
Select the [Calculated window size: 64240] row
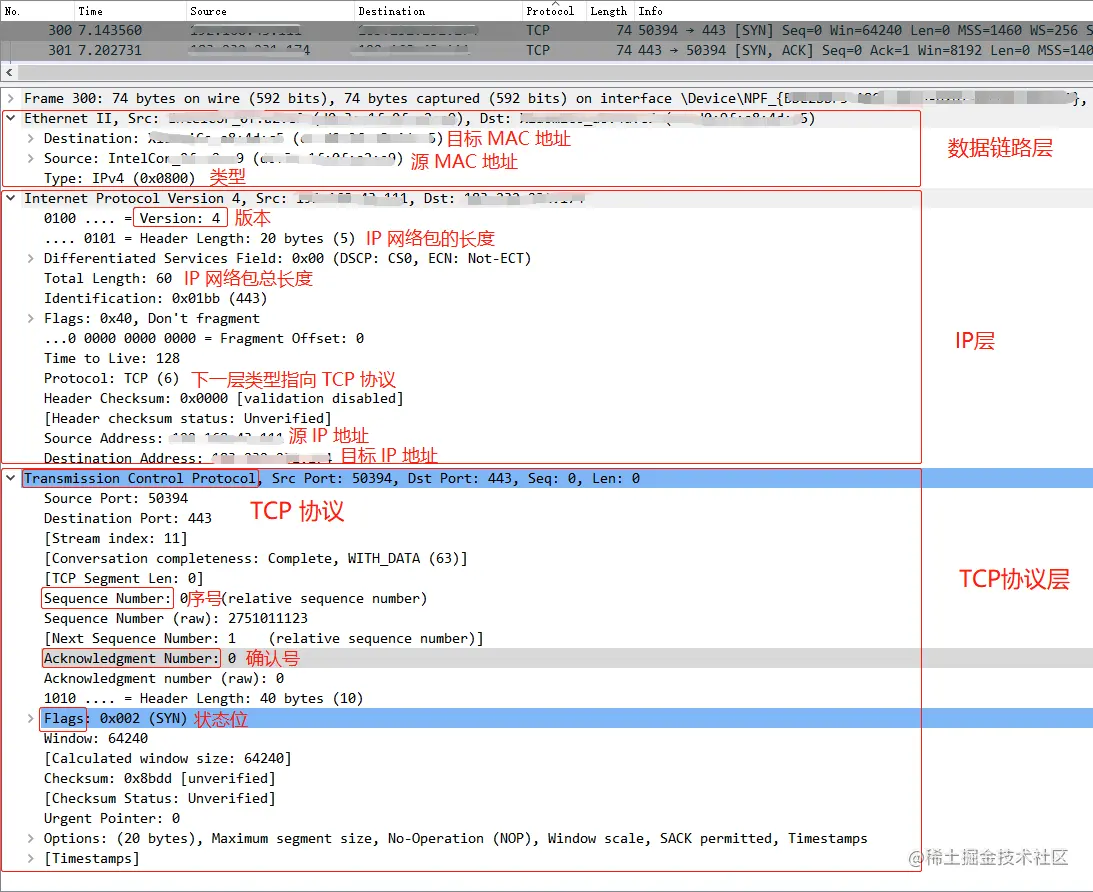click(x=167, y=758)
